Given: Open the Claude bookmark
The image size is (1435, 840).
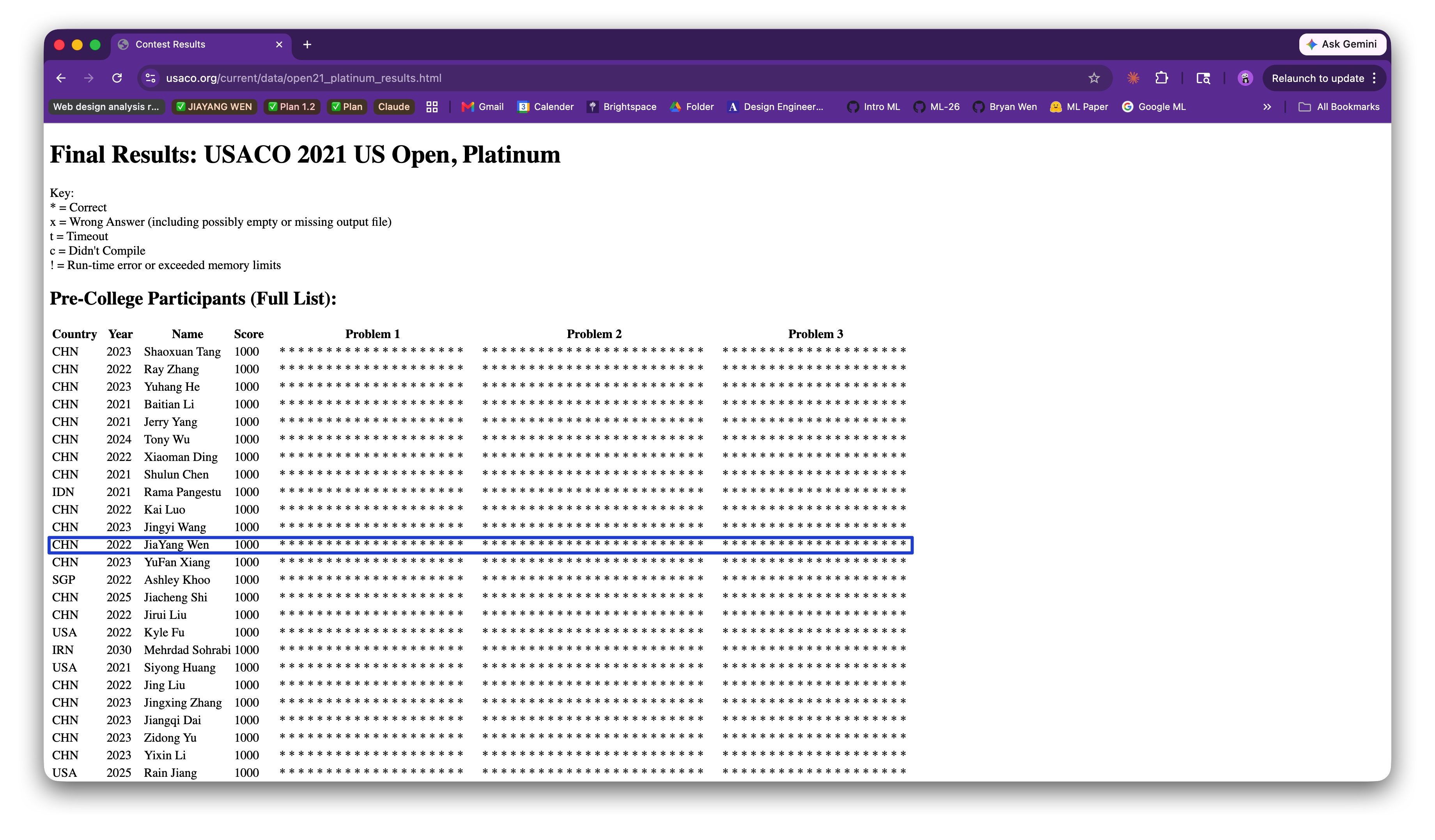Looking at the screenshot, I should pos(393,106).
